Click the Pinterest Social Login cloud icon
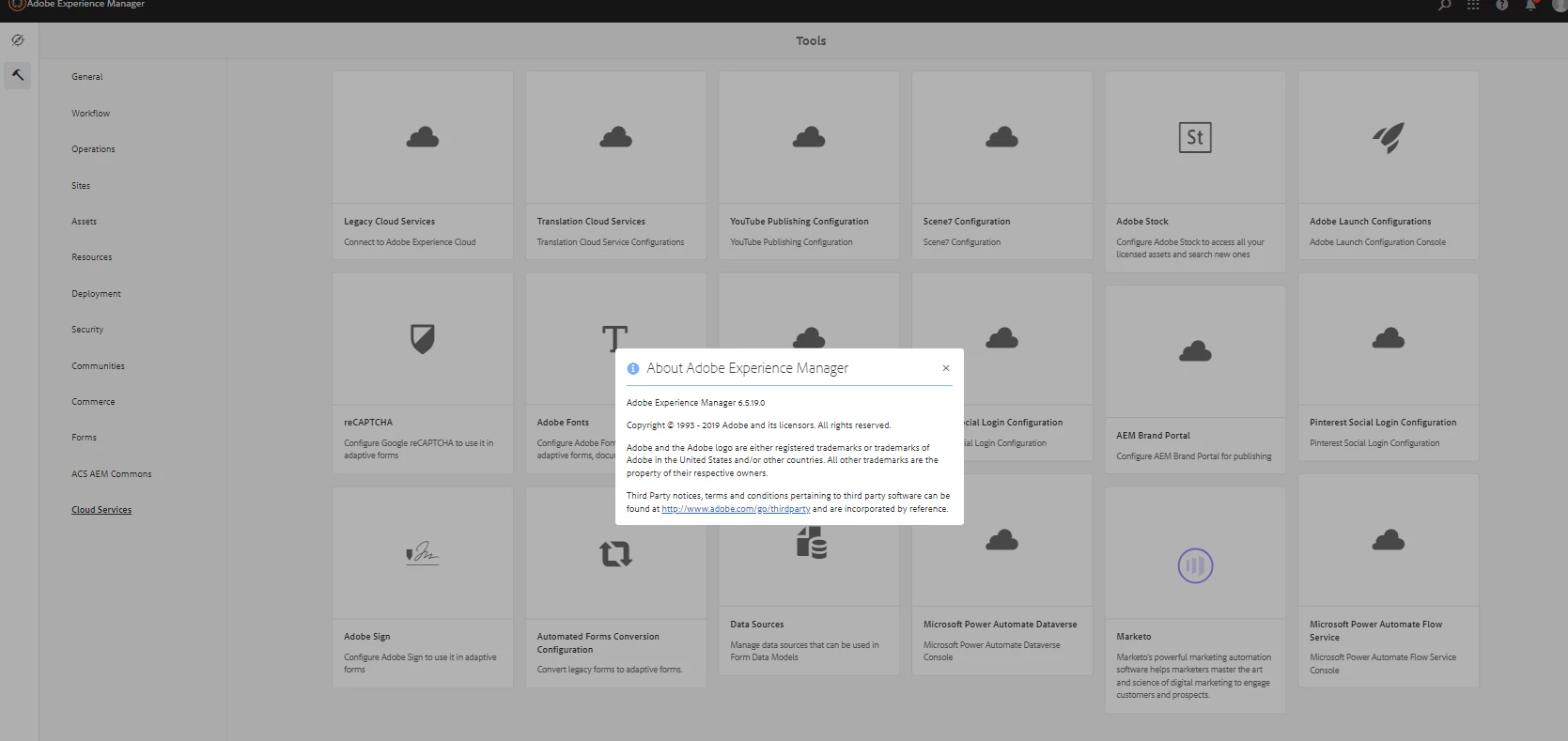 coord(1389,339)
